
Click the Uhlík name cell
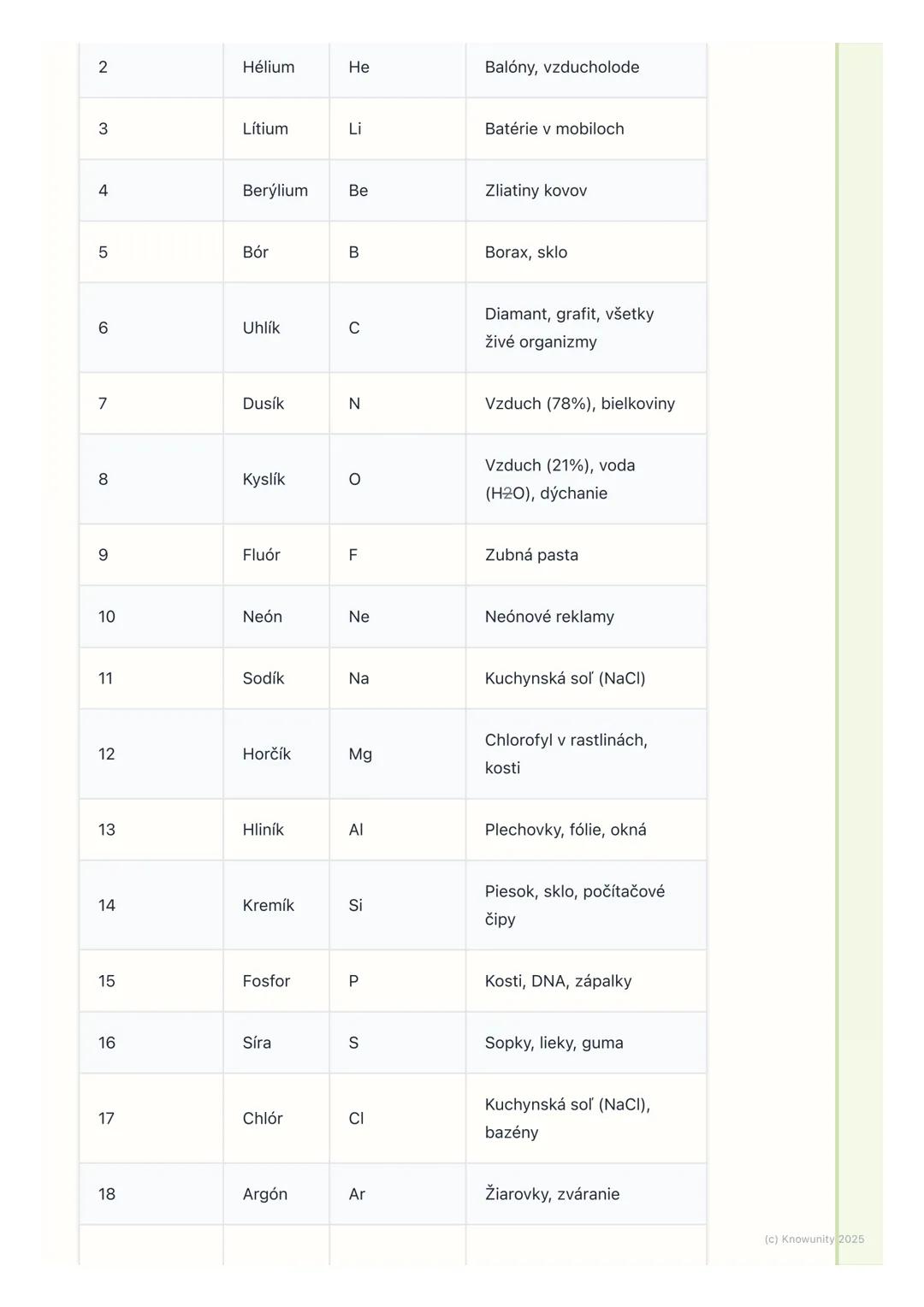tap(261, 328)
